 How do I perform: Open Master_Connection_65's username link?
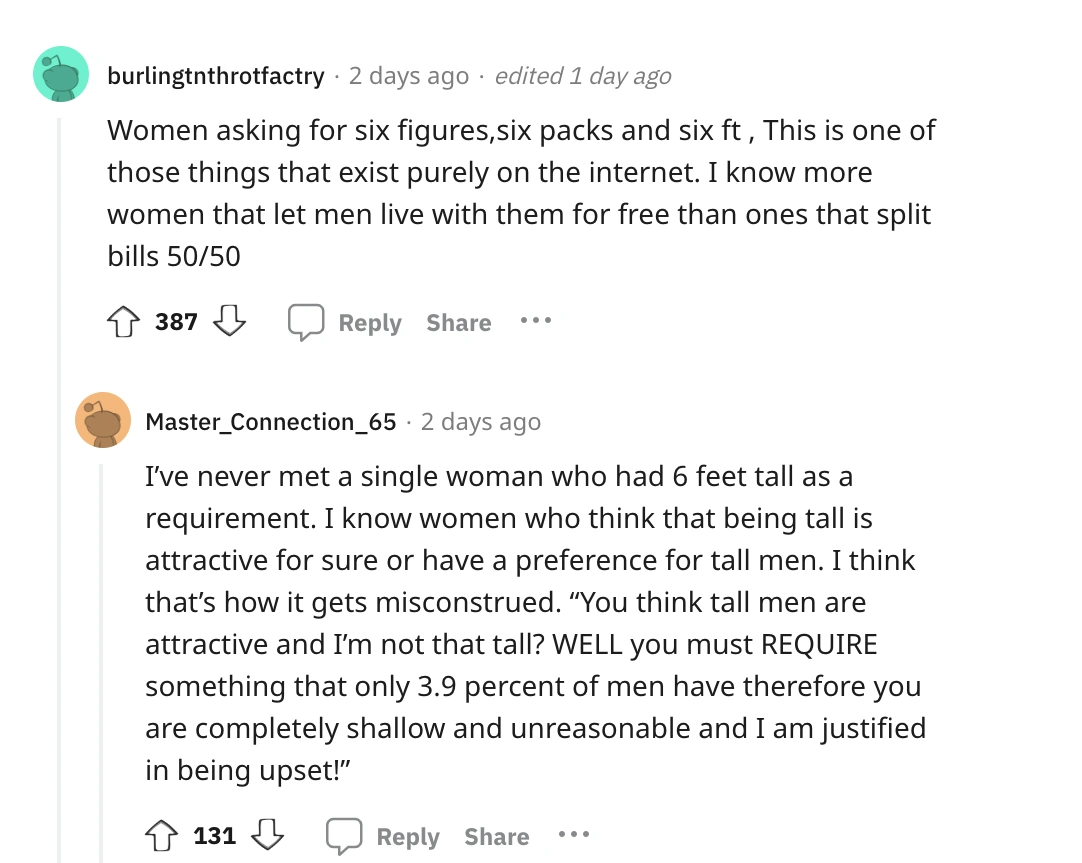[x=271, y=422]
